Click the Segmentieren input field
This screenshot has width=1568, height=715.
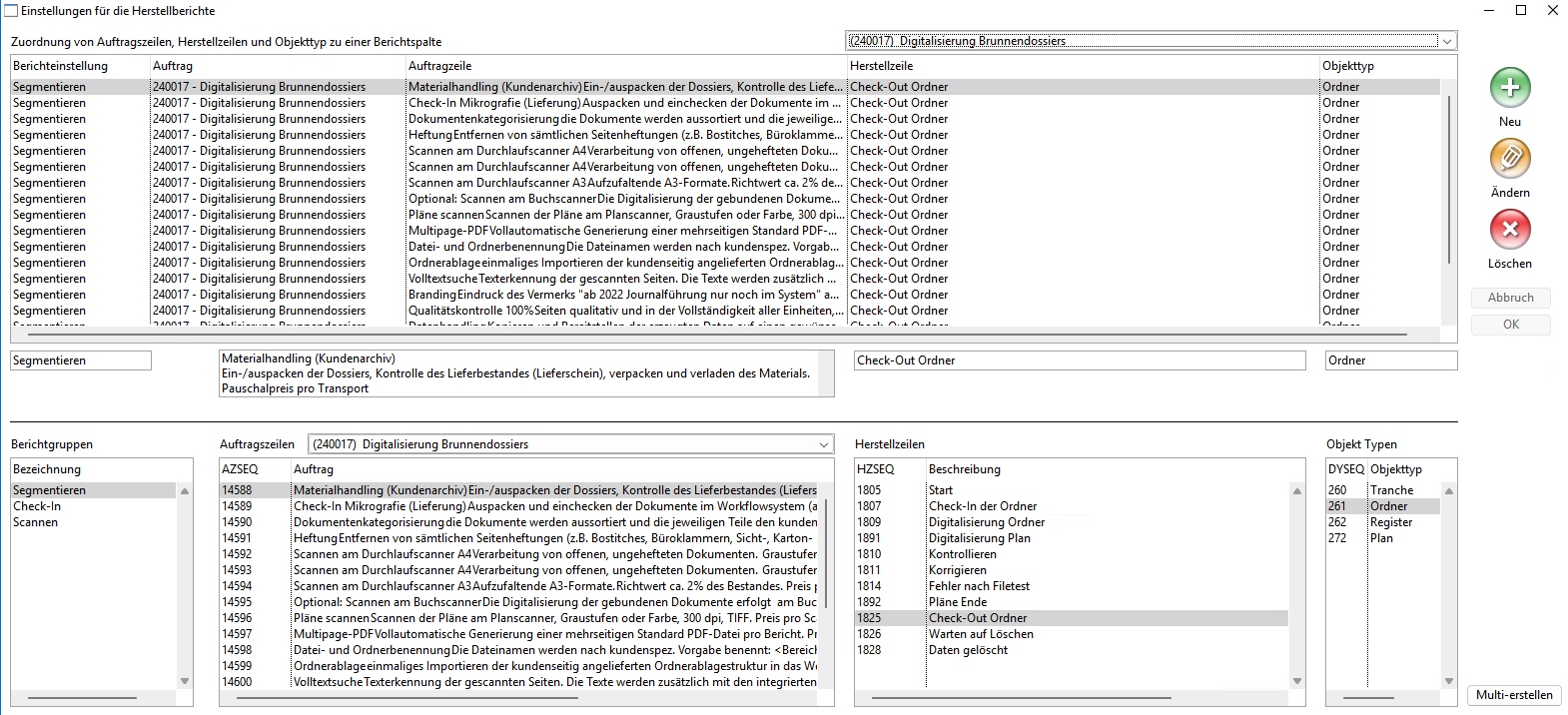[81, 360]
